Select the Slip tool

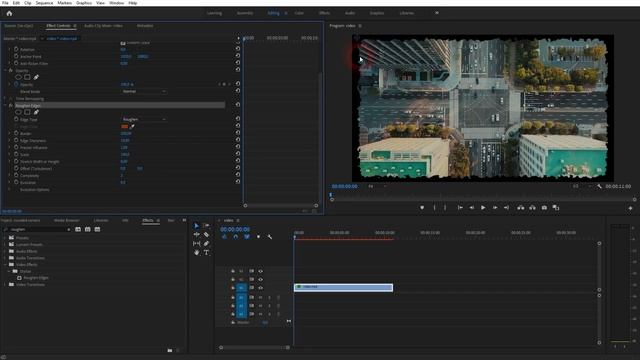pyautogui.click(x=196, y=243)
